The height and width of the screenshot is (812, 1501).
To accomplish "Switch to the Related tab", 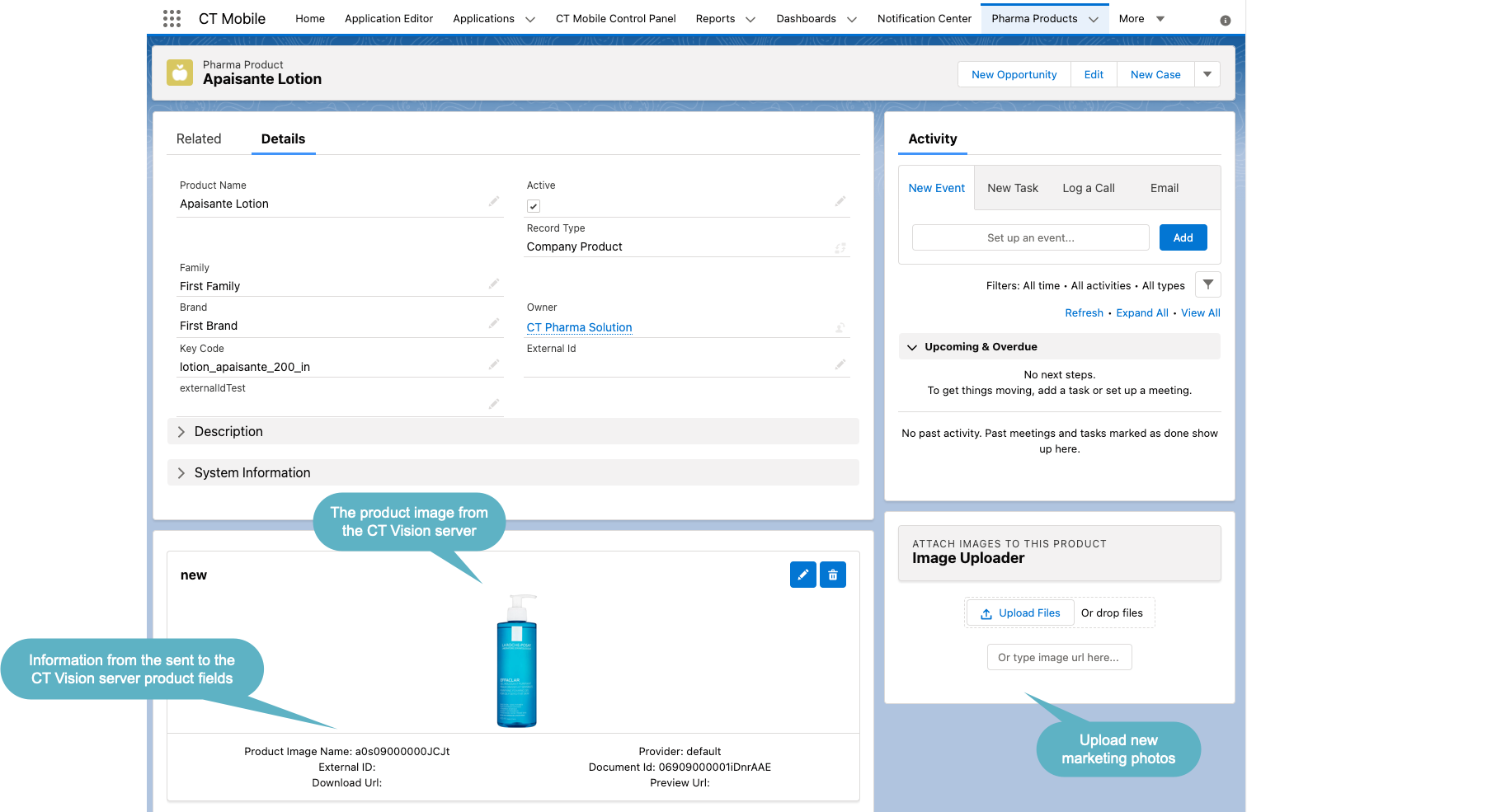I will pyautogui.click(x=199, y=138).
